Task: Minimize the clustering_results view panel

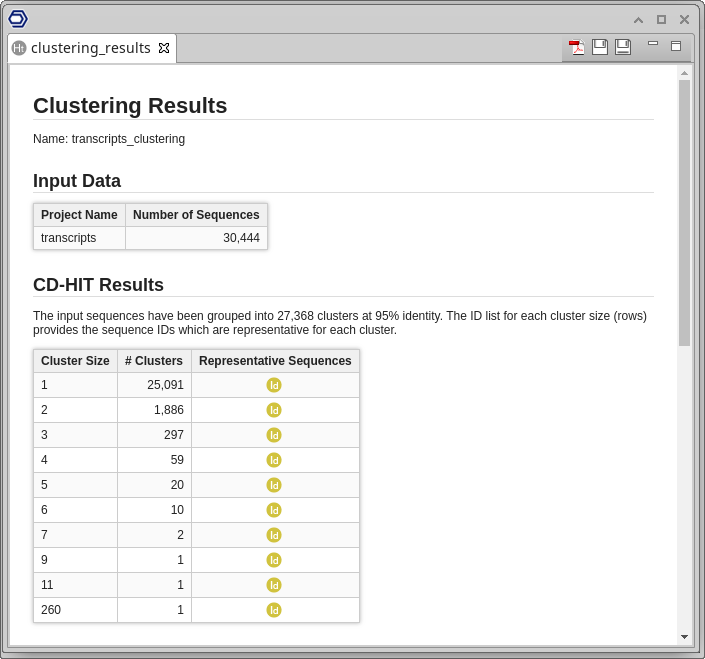Action: pyautogui.click(x=653, y=44)
